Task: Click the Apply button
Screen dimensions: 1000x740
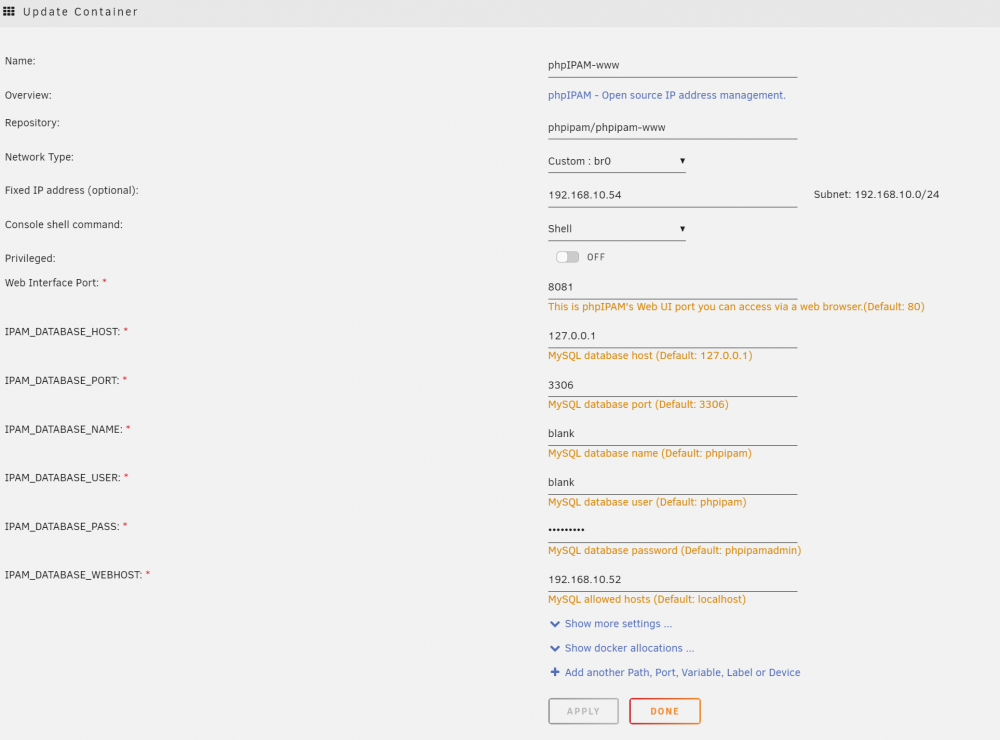Action: (583, 711)
